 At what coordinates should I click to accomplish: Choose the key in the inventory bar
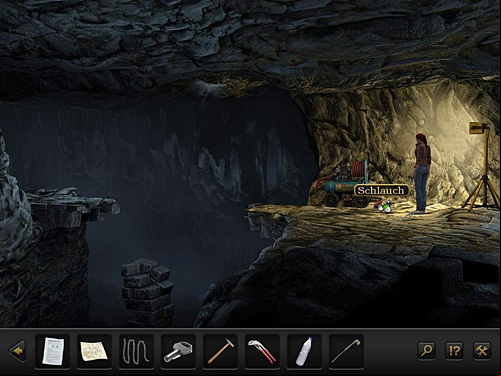click(178, 352)
